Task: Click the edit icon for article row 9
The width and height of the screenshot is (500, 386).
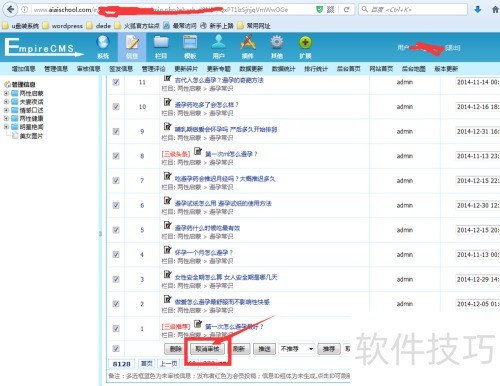Action: pyautogui.click(x=167, y=127)
